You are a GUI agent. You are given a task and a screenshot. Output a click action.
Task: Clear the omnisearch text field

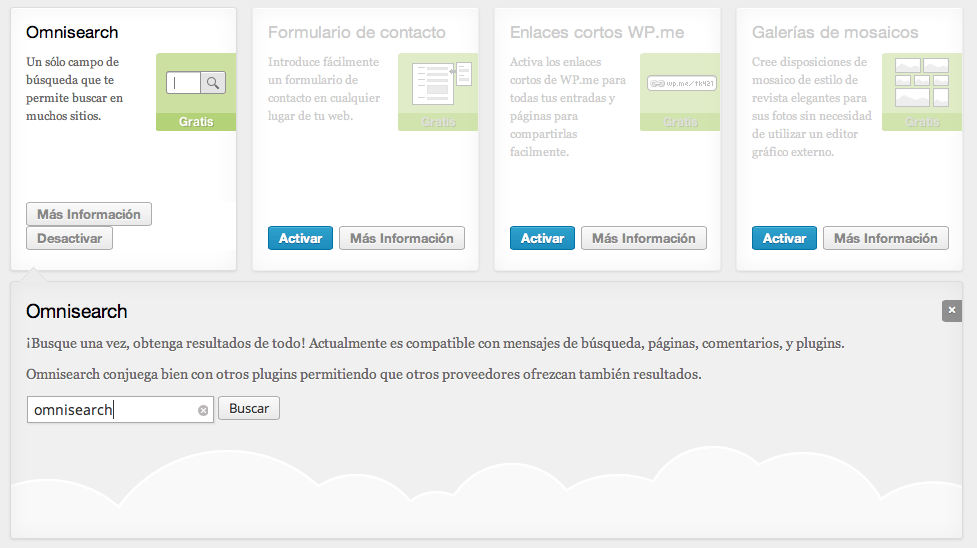(x=203, y=410)
